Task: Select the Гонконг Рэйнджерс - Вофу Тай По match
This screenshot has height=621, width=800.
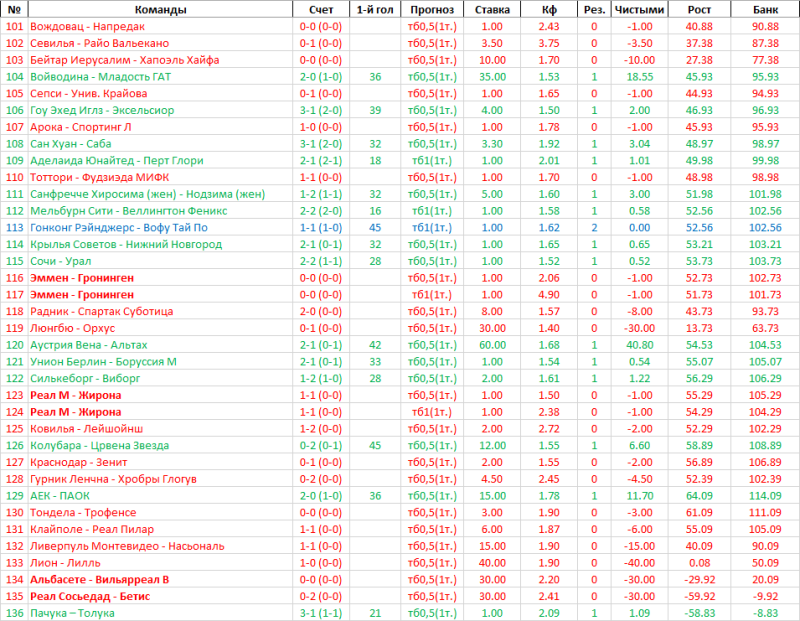Action: pos(119,227)
